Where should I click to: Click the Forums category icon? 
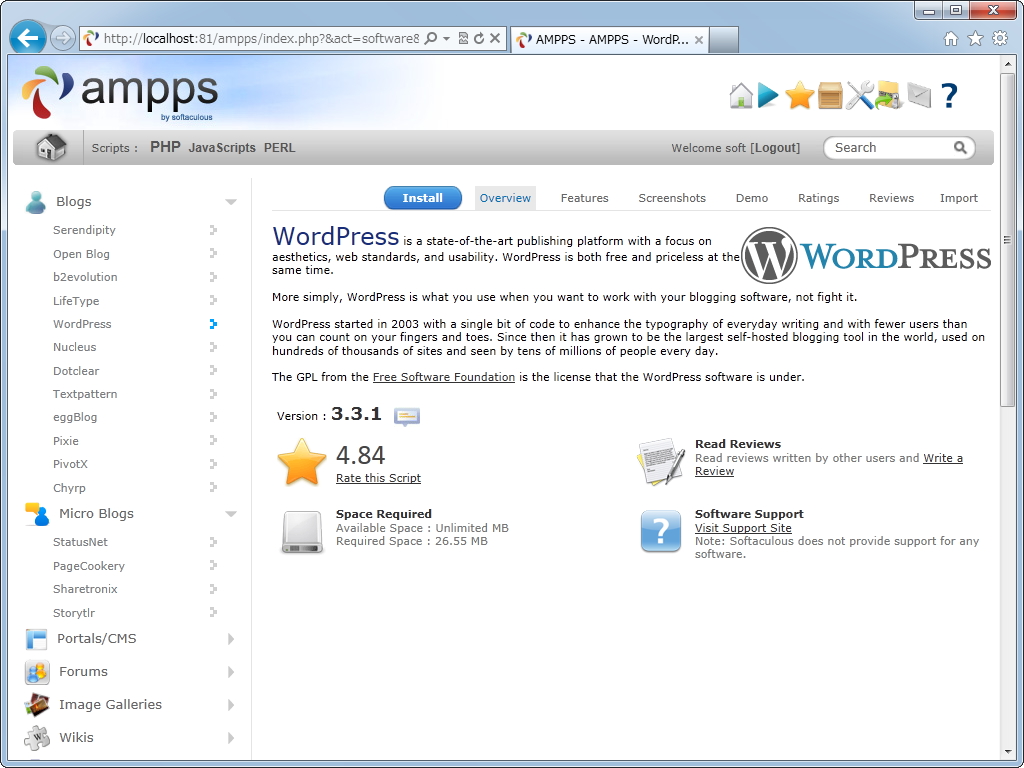point(37,672)
